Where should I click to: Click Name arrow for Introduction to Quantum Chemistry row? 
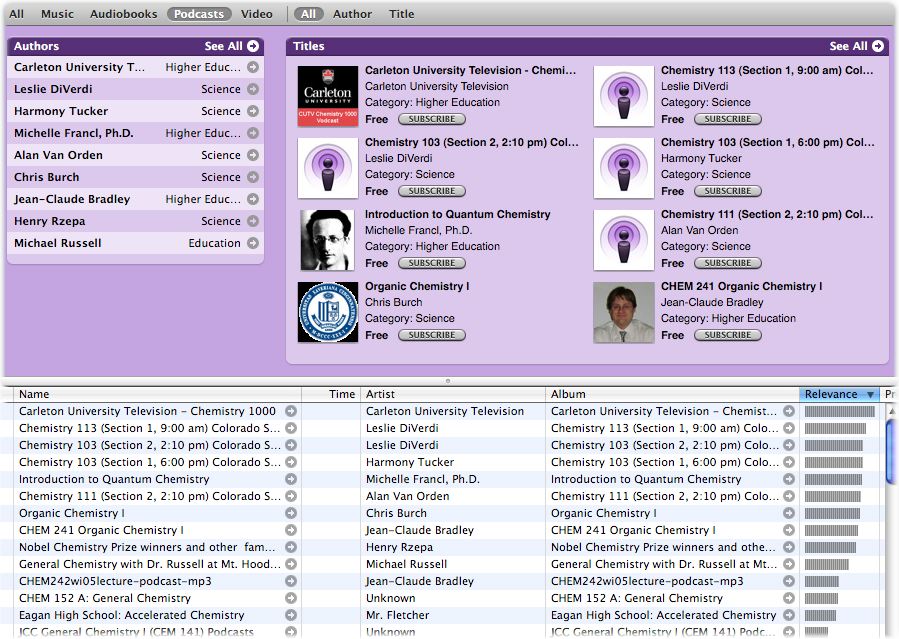pyautogui.click(x=291, y=479)
